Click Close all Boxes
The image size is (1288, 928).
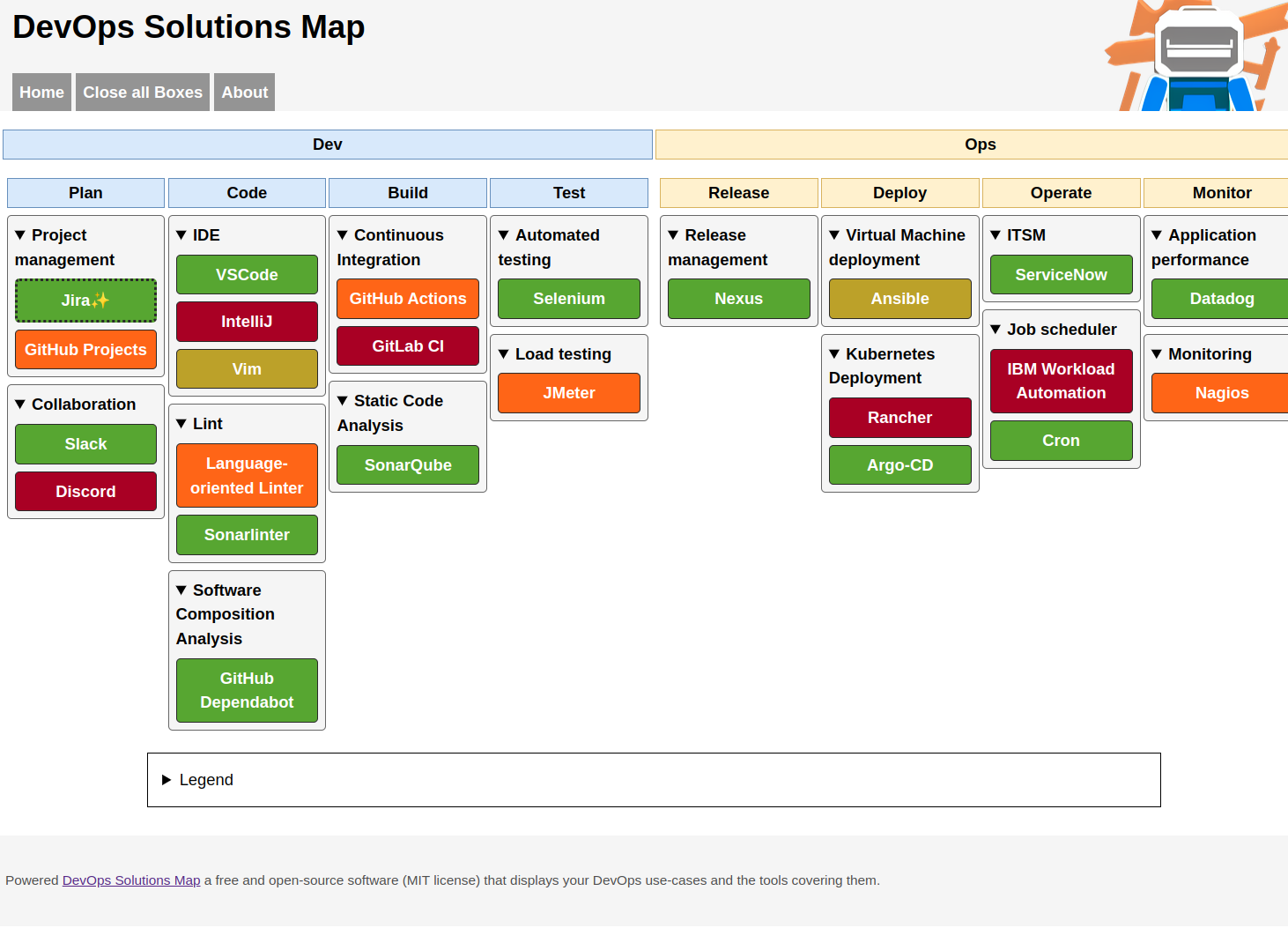143,93
